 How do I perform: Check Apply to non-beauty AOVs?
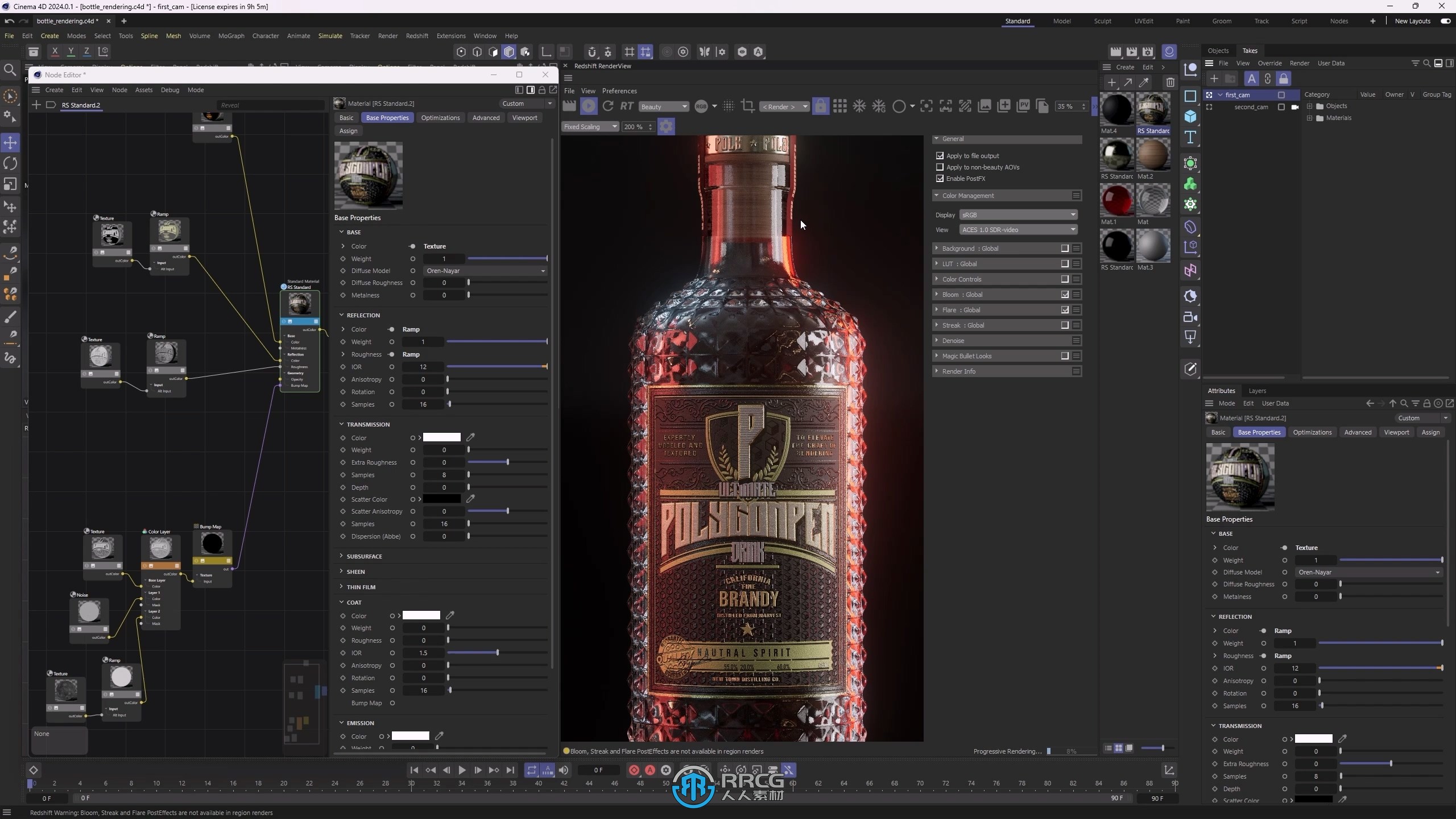pyautogui.click(x=940, y=167)
